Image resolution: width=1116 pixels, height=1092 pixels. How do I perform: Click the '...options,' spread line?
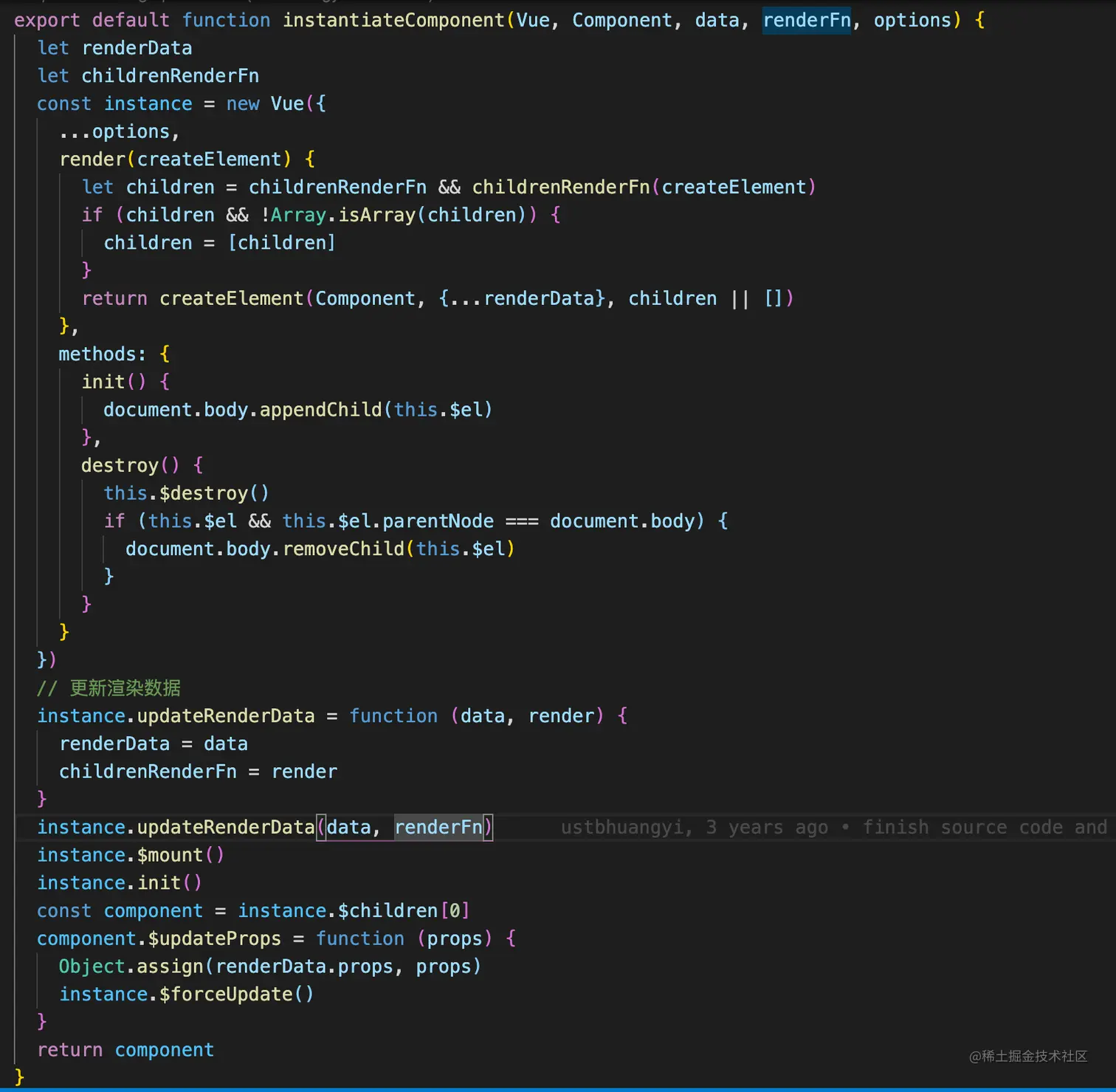[x=120, y=131]
